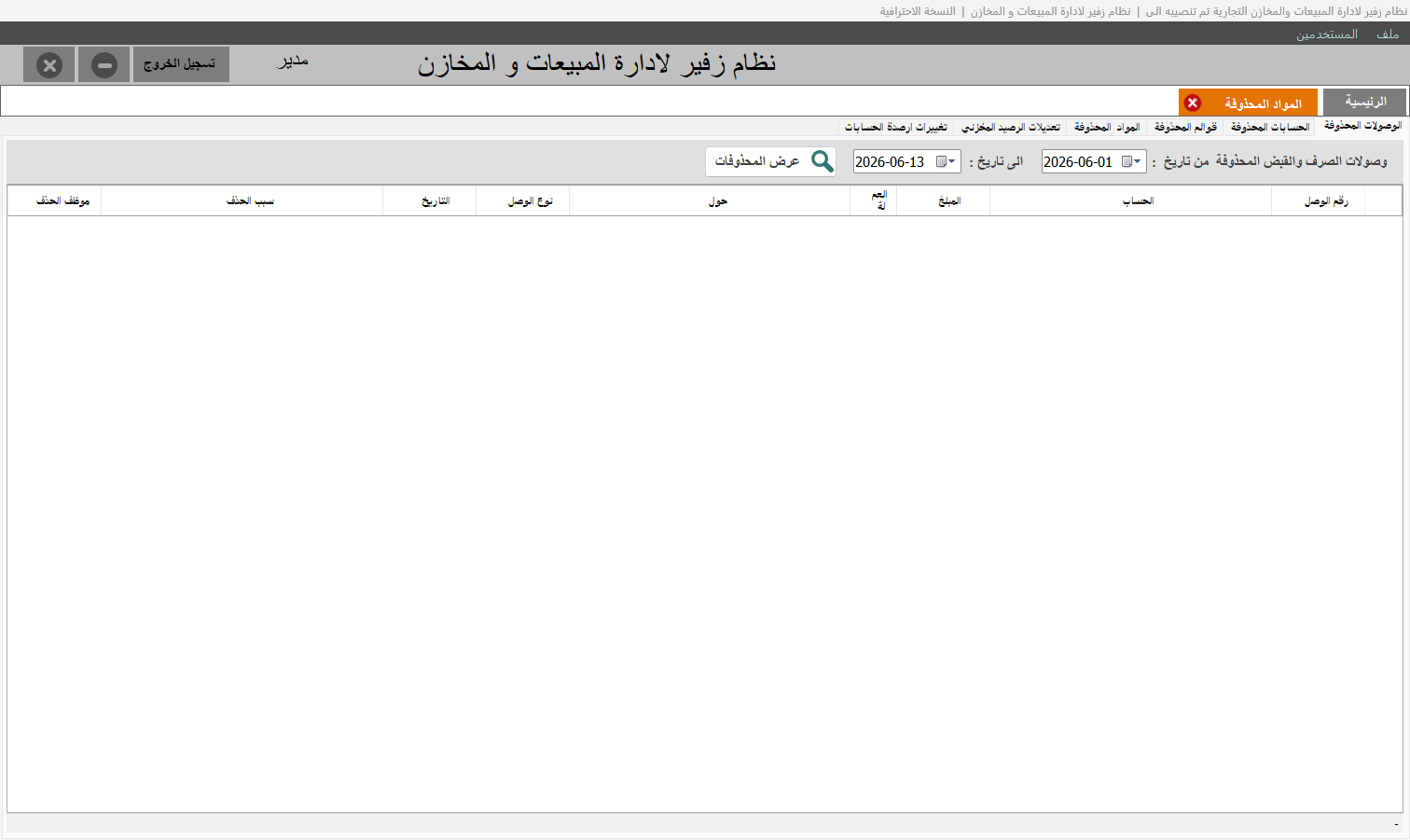Sort by the سبب الحذف column header
The image size is (1410, 840).
pos(242,201)
